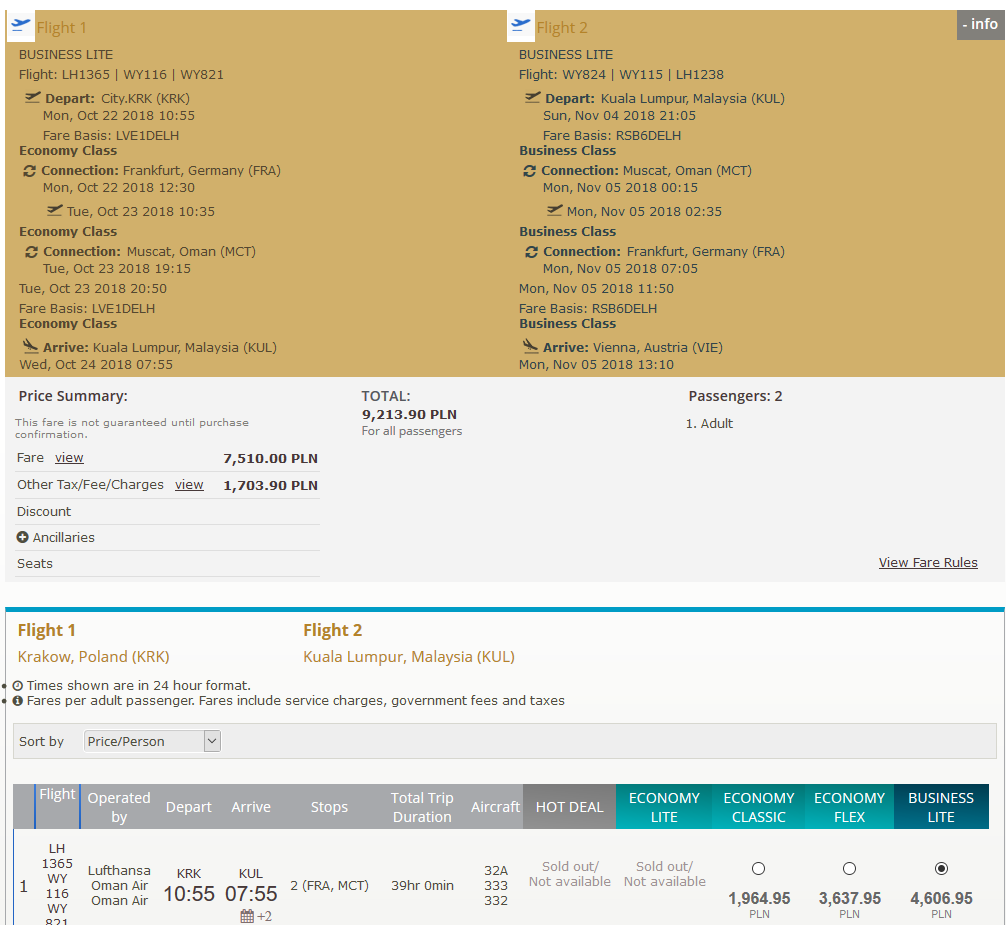Click the Lufthansa Oman Air operator cell
1006x925 pixels.
tap(119, 885)
